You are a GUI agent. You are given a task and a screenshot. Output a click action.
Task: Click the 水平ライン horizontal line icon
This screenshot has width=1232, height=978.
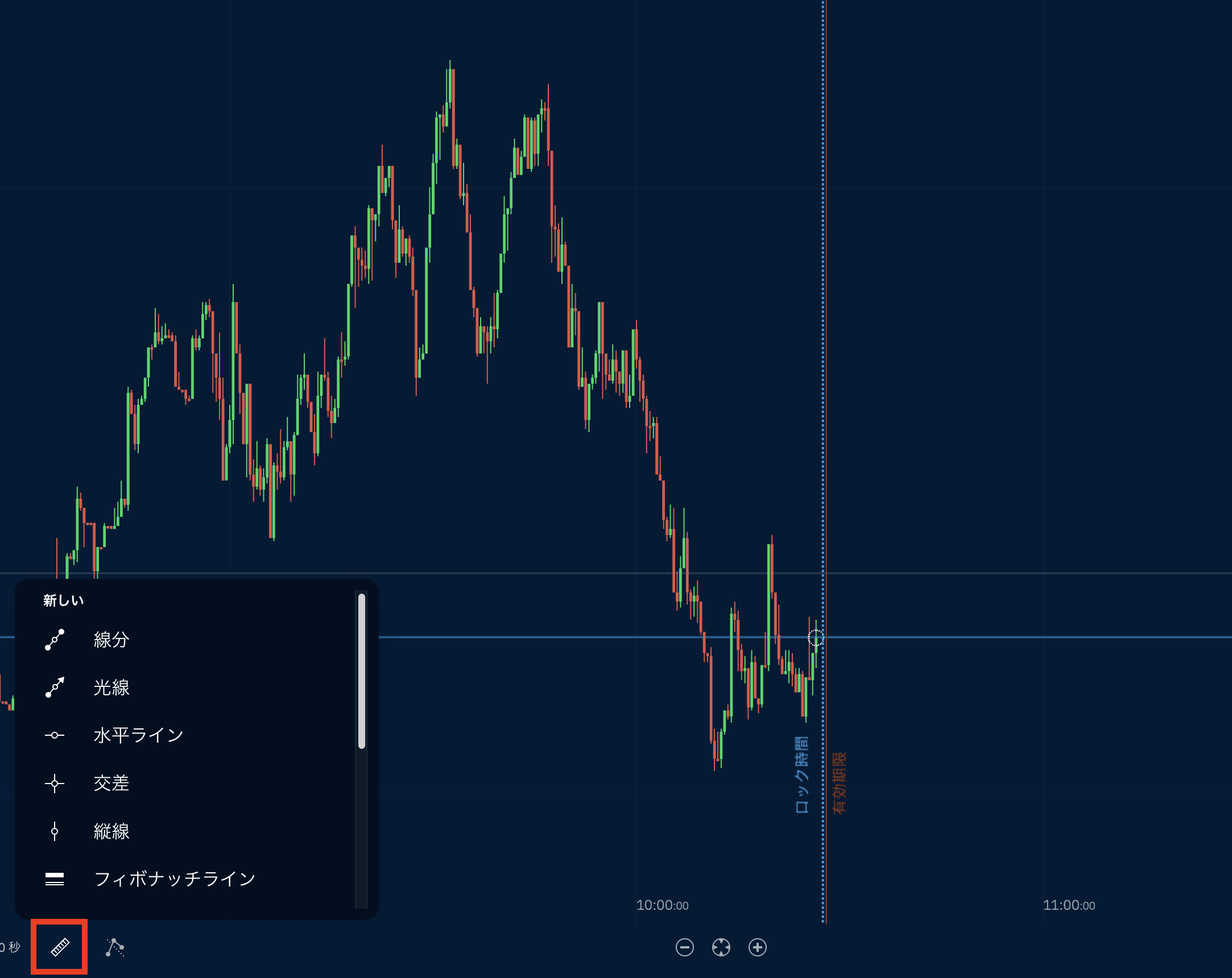click(x=55, y=735)
